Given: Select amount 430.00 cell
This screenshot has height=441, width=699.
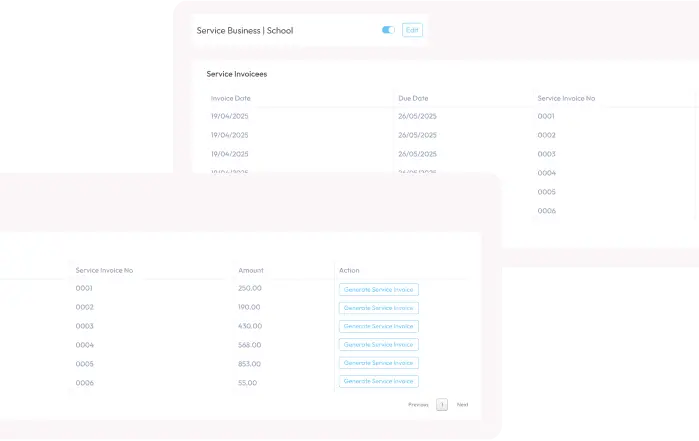Looking at the screenshot, I should pyautogui.click(x=250, y=326).
